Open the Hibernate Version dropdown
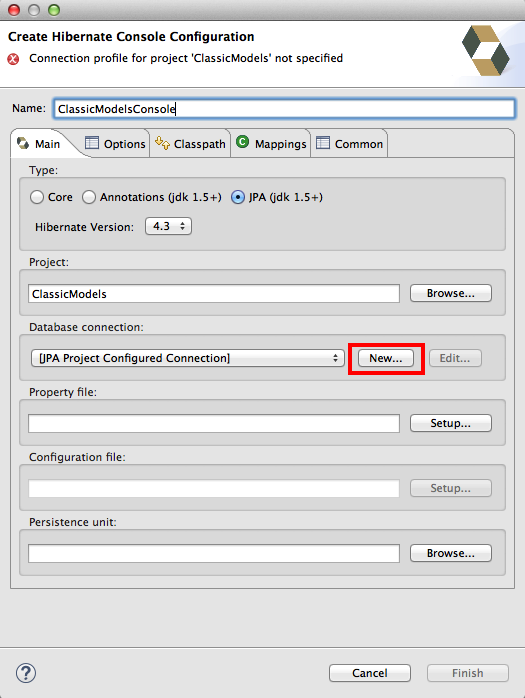525x698 pixels. 168,226
